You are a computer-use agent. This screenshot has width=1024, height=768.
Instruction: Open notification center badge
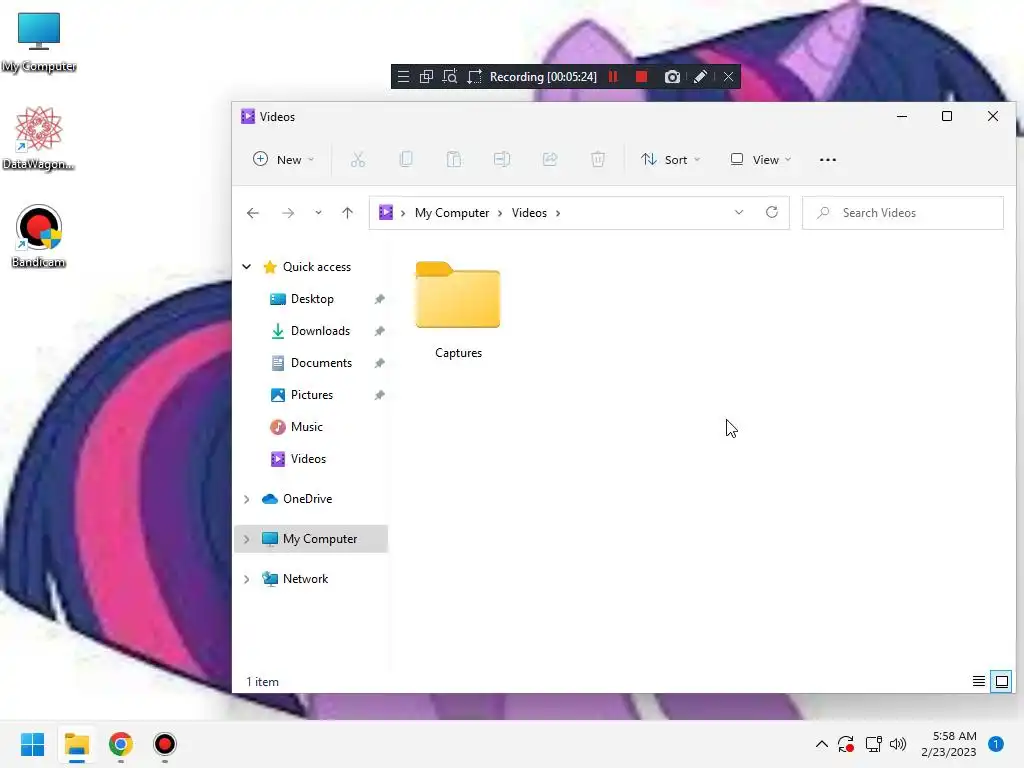coord(996,744)
